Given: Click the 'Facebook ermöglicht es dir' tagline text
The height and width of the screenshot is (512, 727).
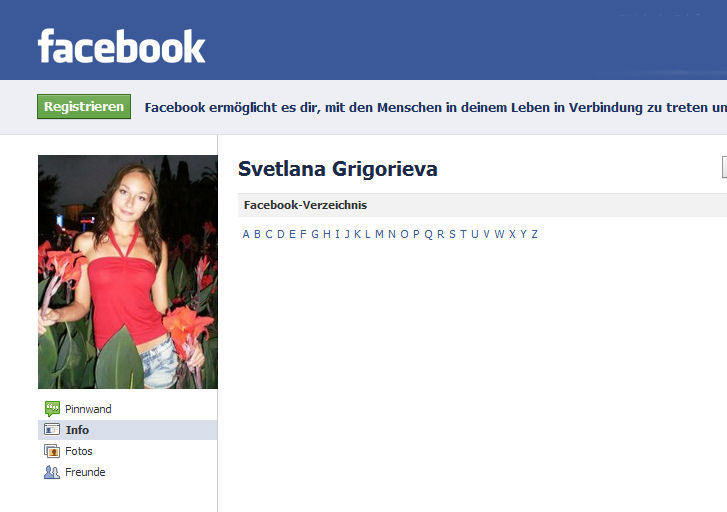Looking at the screenshot, I should click(435, 108).
